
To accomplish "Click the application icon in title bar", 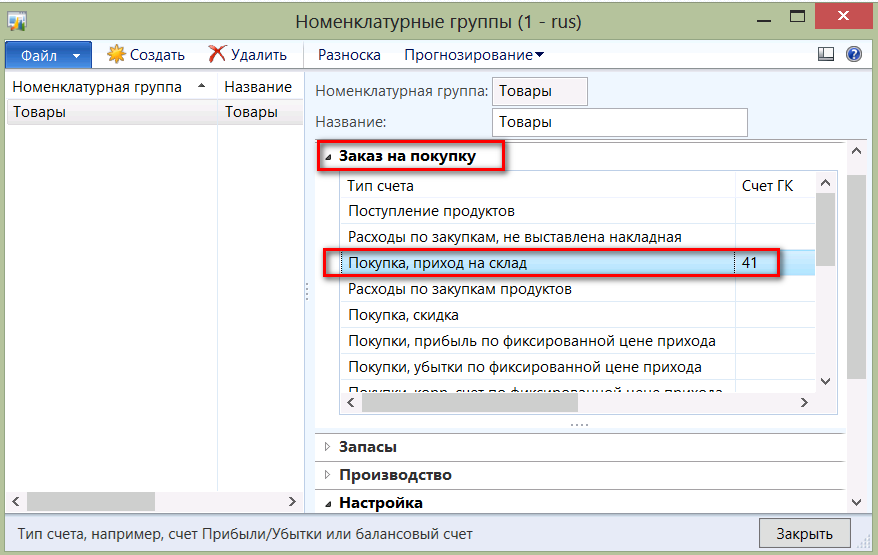I will point(17,20).
